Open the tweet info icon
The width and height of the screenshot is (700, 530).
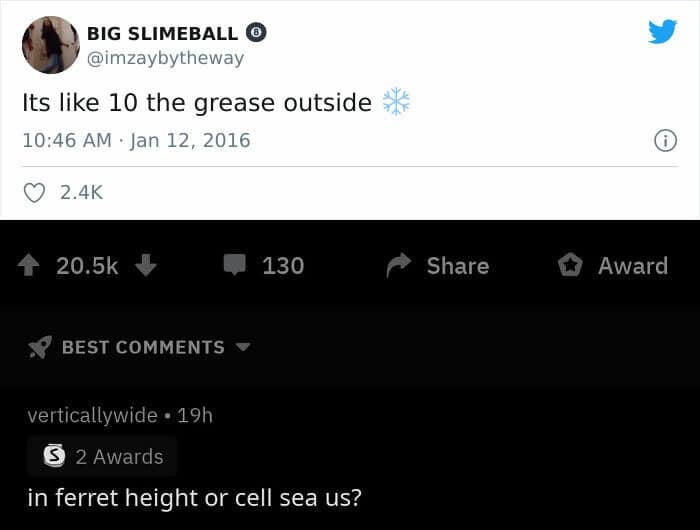(665, 141)
